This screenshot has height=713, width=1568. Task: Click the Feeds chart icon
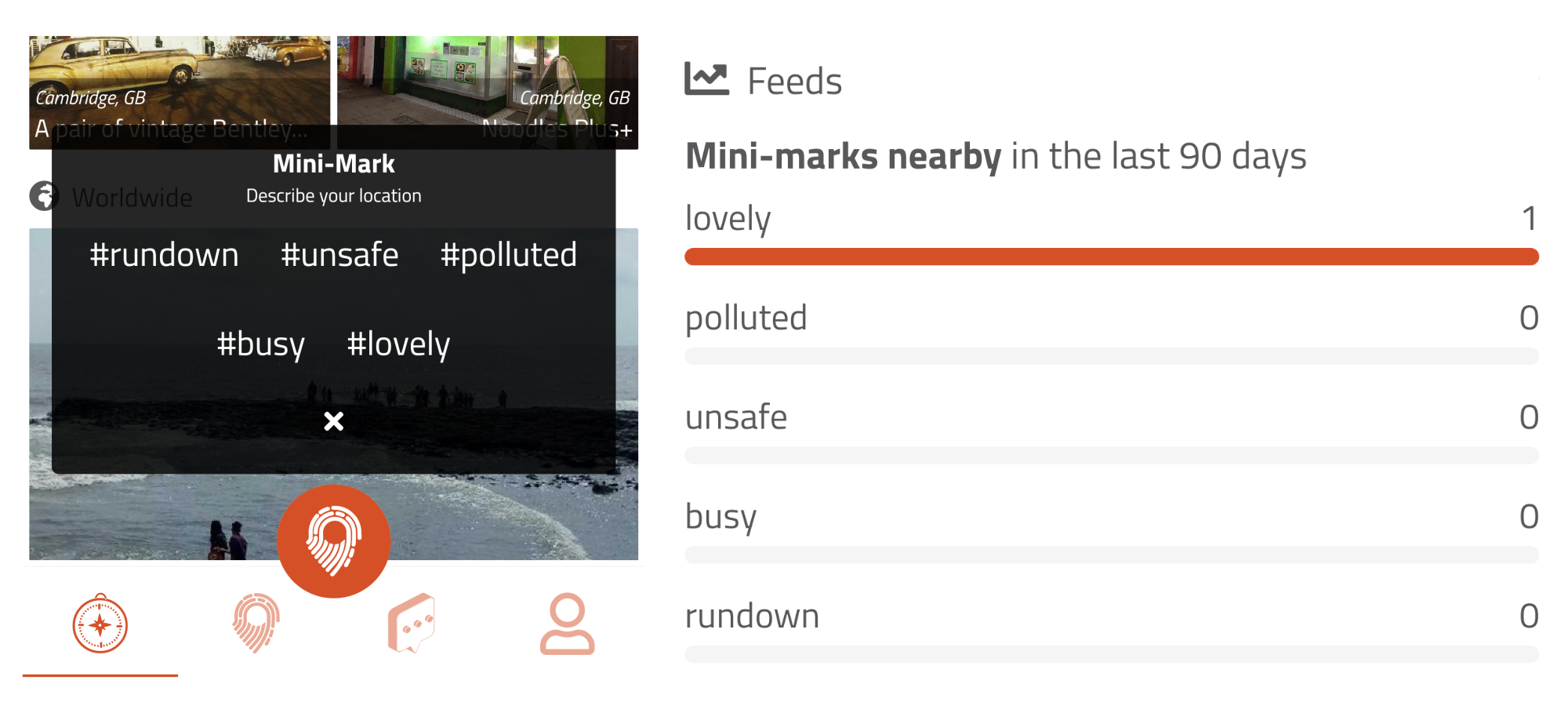pyautogui.click(x=707, y=79)
